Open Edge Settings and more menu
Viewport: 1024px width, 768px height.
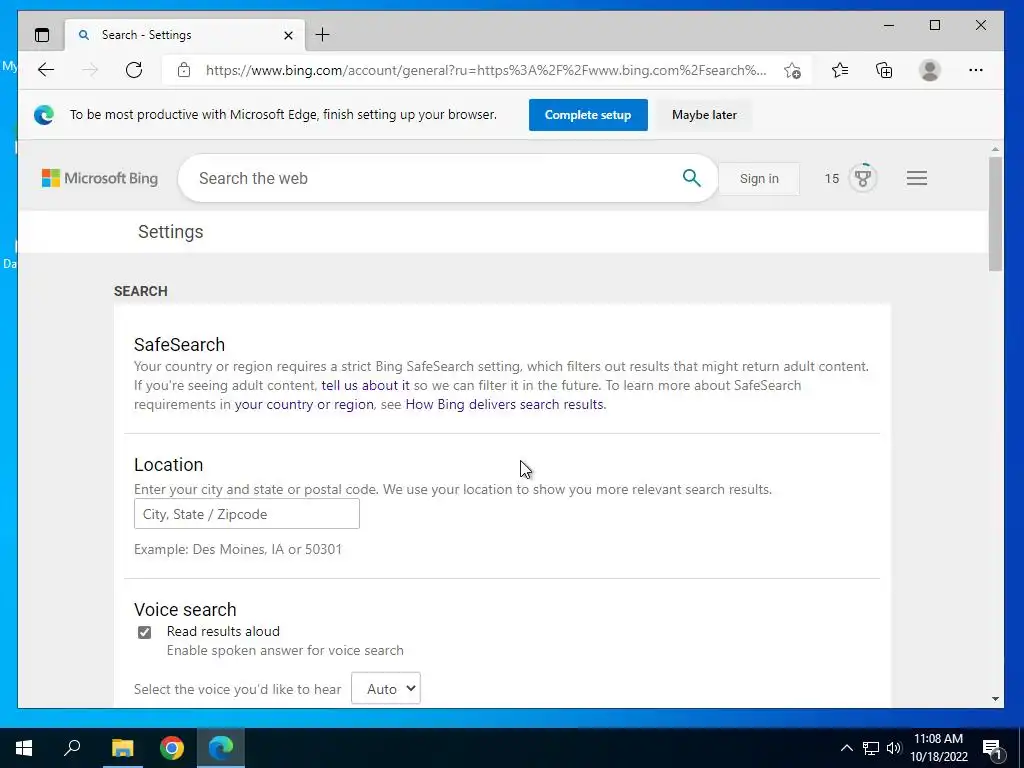(x=976, y=70)
